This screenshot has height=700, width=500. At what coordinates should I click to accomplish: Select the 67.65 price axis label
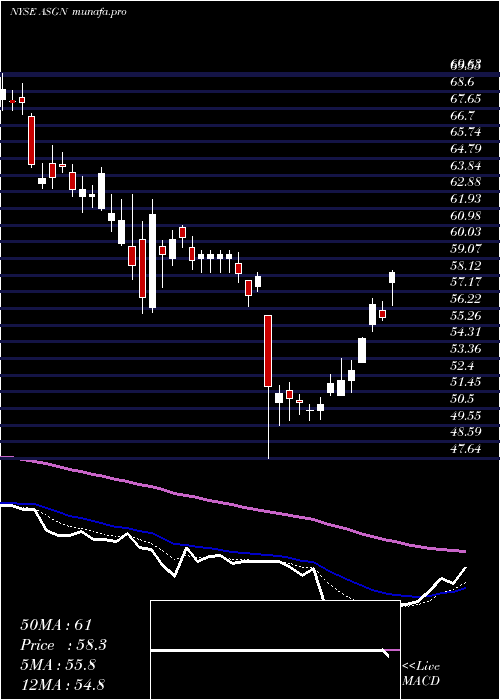465,99
